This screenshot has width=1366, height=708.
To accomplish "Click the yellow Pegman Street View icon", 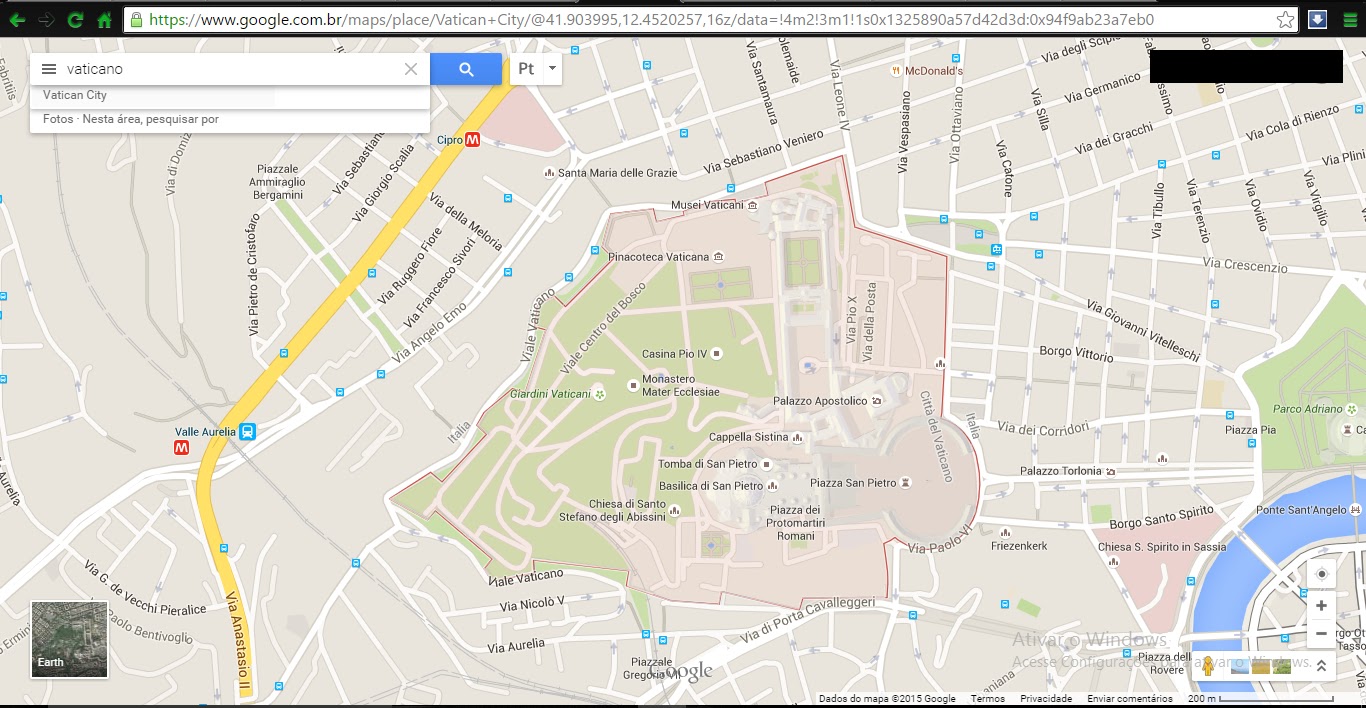I will (1209, 666).
